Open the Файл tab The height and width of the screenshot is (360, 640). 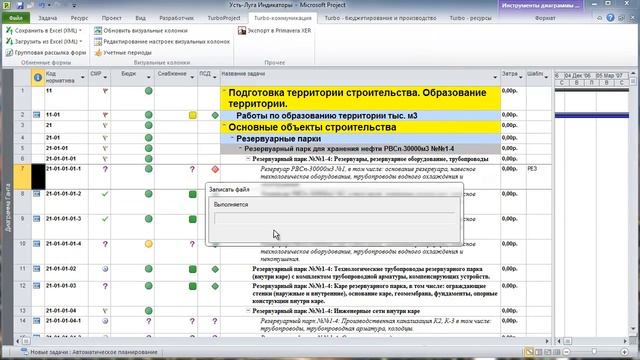(16, 18)
